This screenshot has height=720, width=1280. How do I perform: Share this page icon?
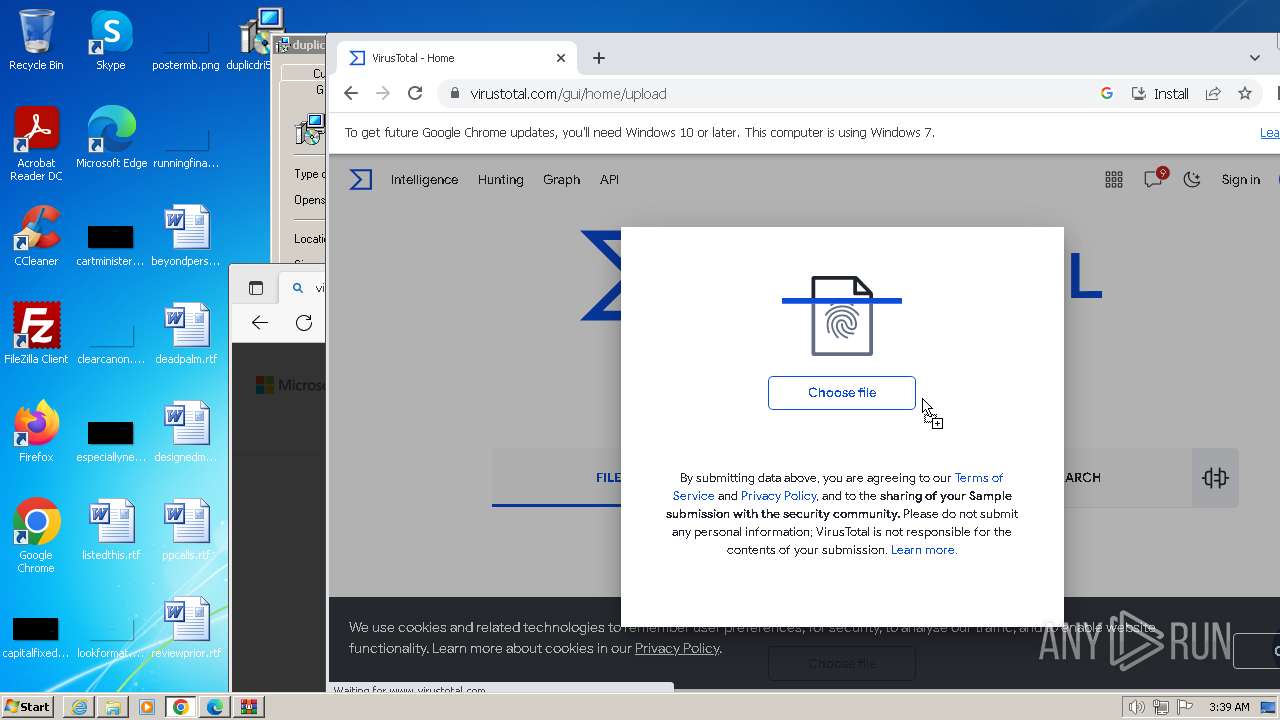click(x=1213, y=93)
